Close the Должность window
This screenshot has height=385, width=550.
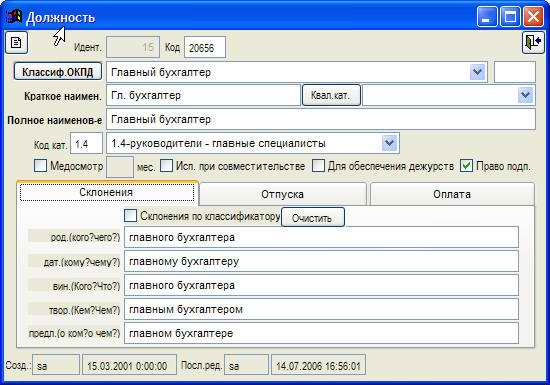coord(533,16)
